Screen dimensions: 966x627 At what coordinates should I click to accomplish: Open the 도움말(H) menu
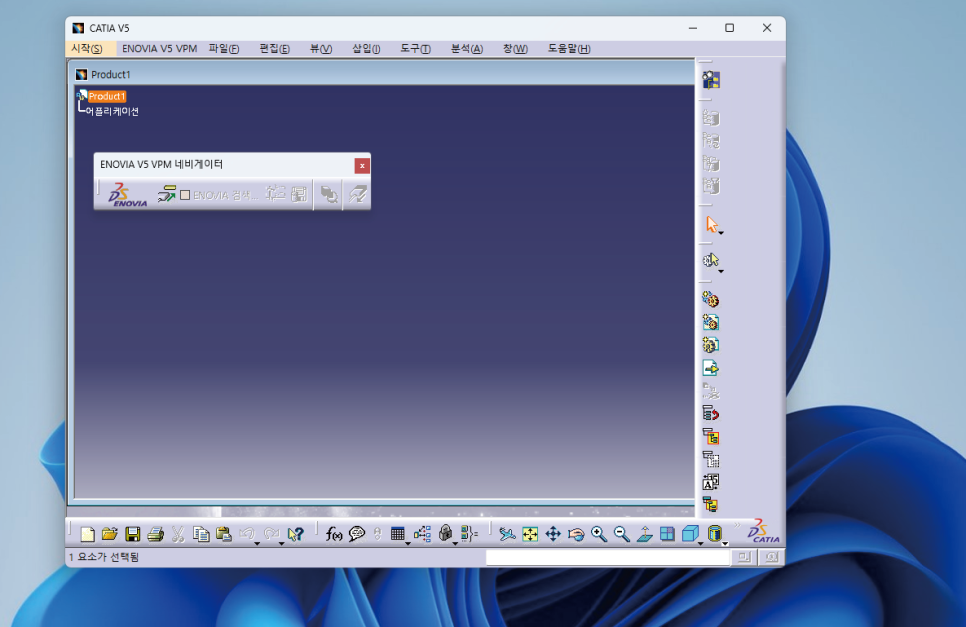569,49
